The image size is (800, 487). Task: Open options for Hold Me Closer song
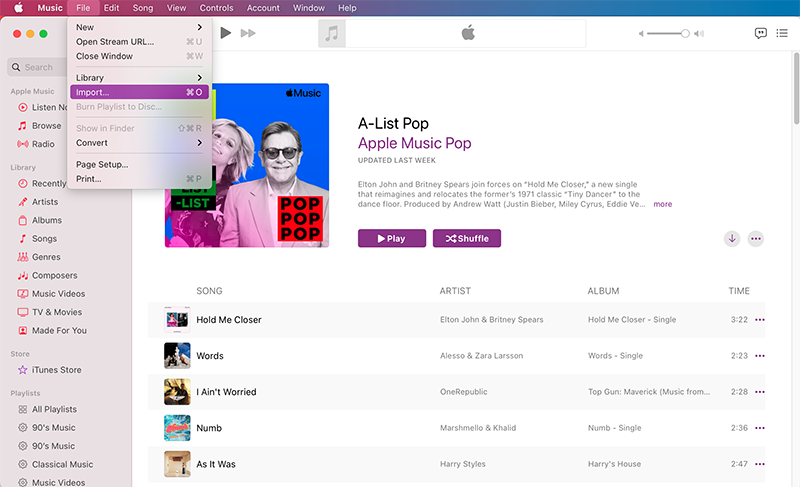click(760, 320)
